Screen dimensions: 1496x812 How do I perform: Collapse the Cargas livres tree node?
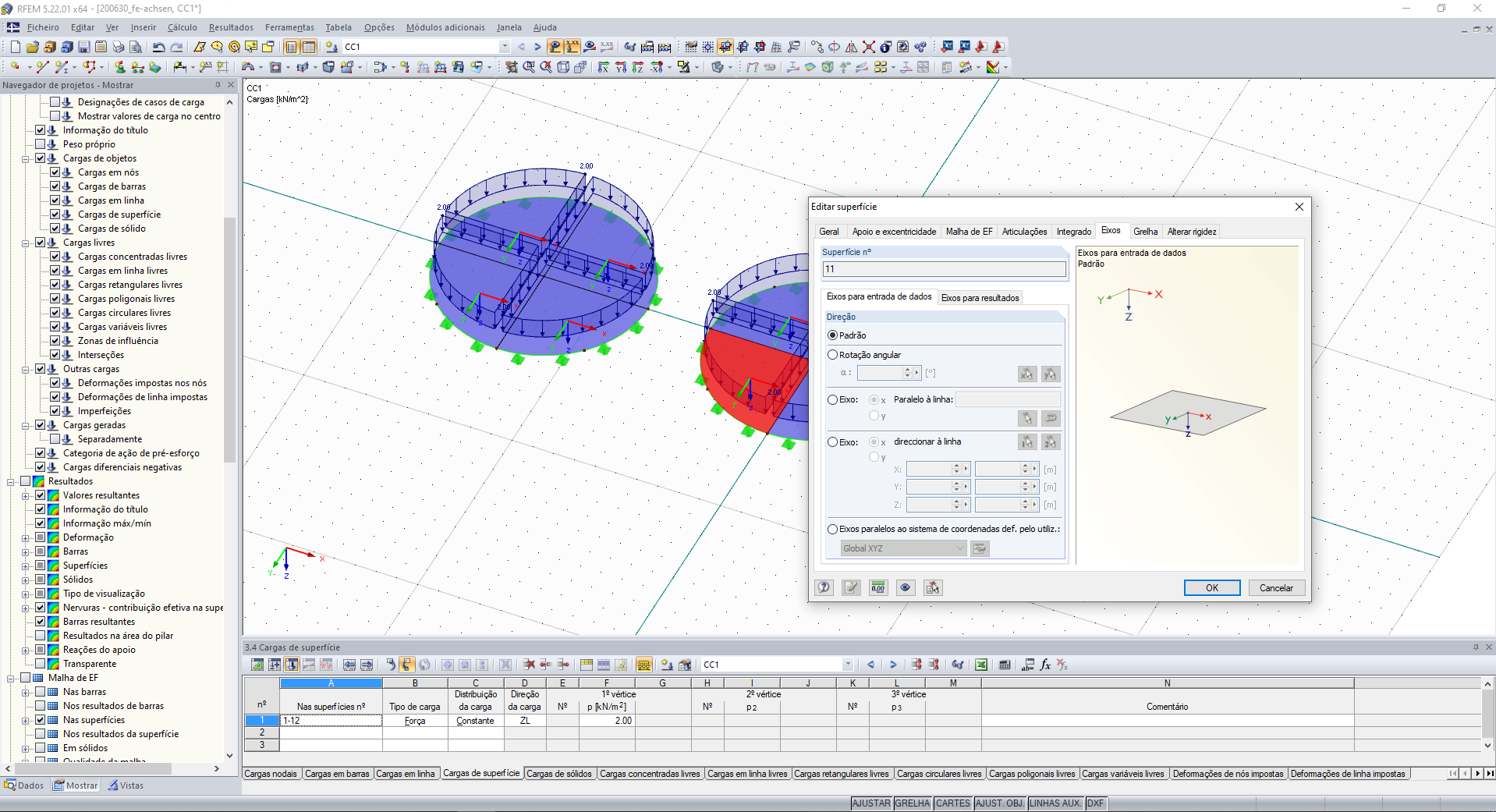point(26,243)
